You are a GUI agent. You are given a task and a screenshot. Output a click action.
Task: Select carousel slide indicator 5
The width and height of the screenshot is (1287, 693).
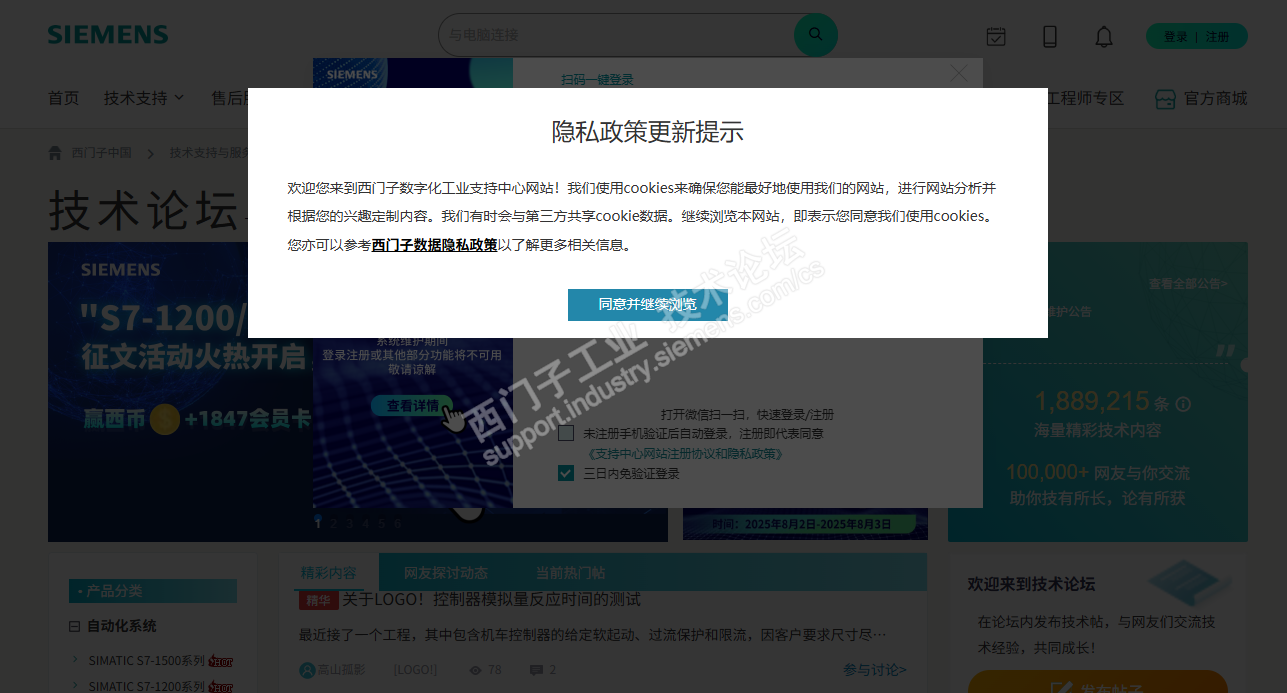pos(381,522)
